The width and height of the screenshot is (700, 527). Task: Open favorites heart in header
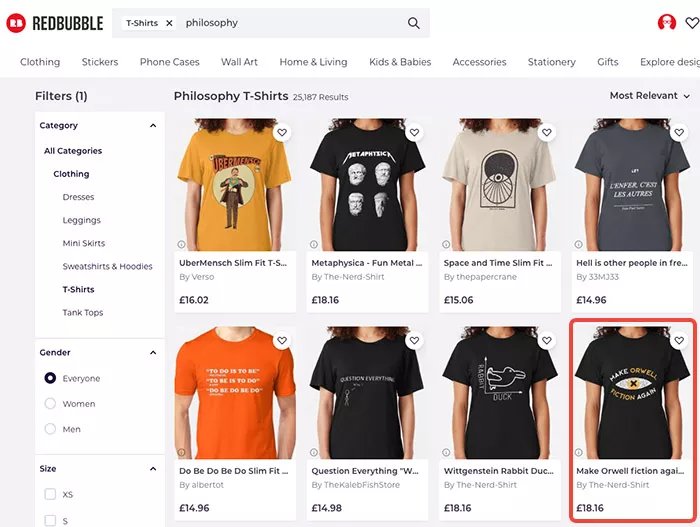tap(692, 23)
